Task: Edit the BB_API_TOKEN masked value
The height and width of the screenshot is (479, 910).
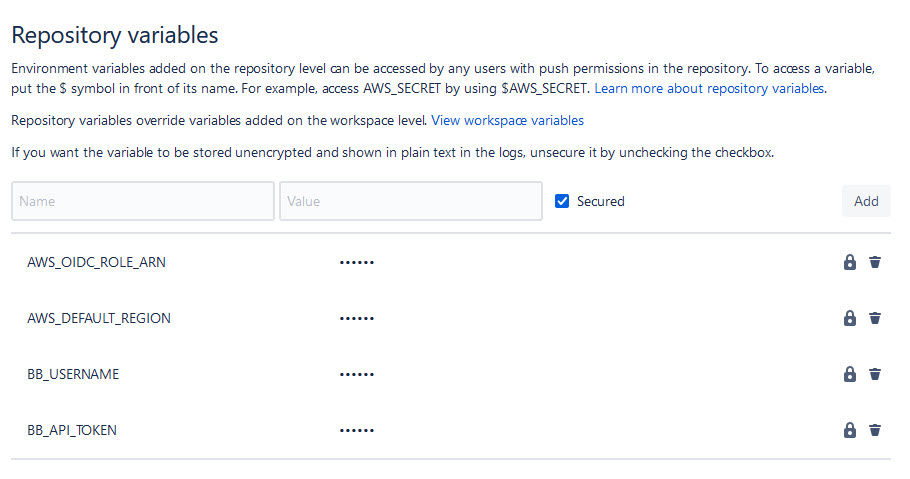Action: pyautogui.click(x=357, y=430)
